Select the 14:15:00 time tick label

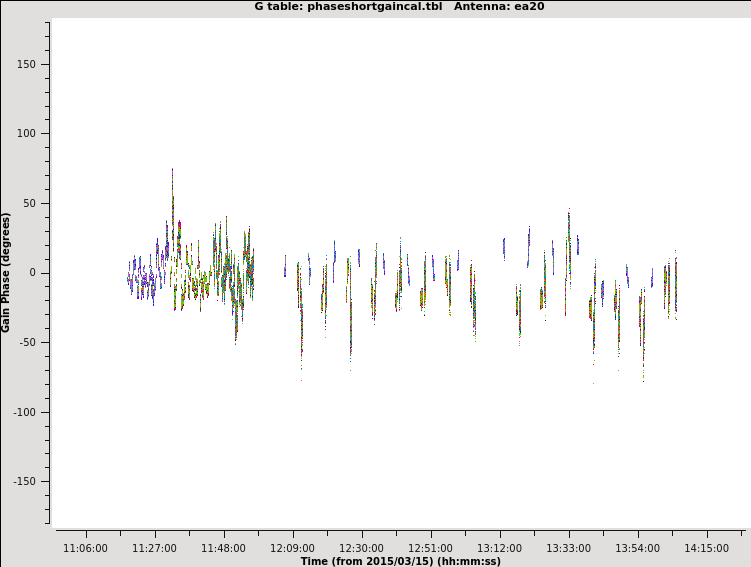pos(706,548)
